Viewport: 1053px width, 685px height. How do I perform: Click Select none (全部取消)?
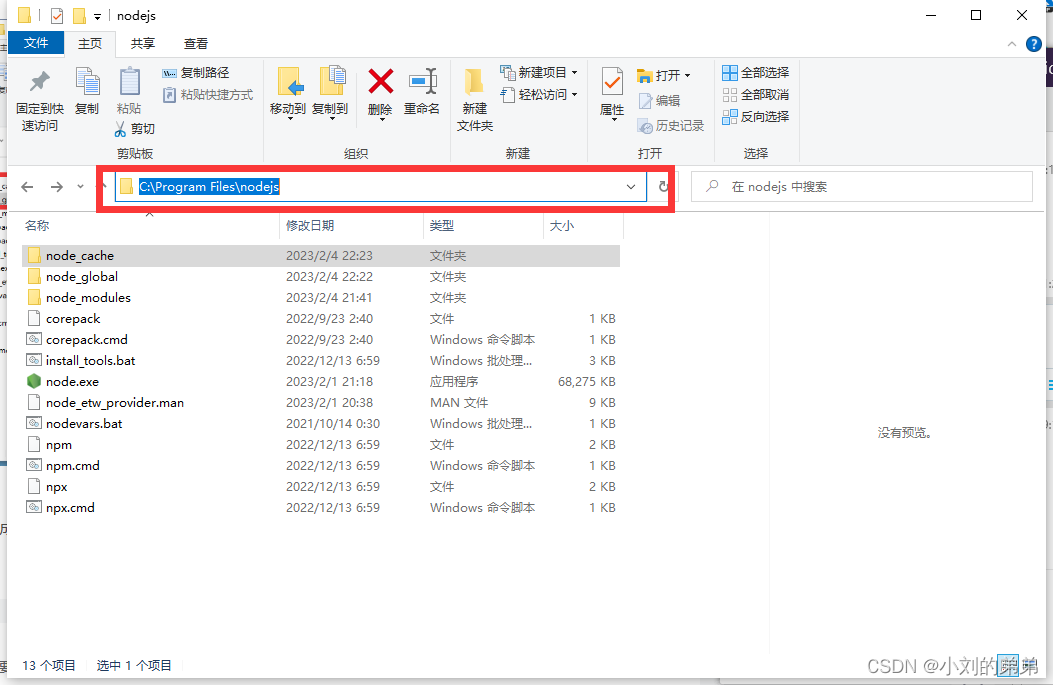coord(756,95)
